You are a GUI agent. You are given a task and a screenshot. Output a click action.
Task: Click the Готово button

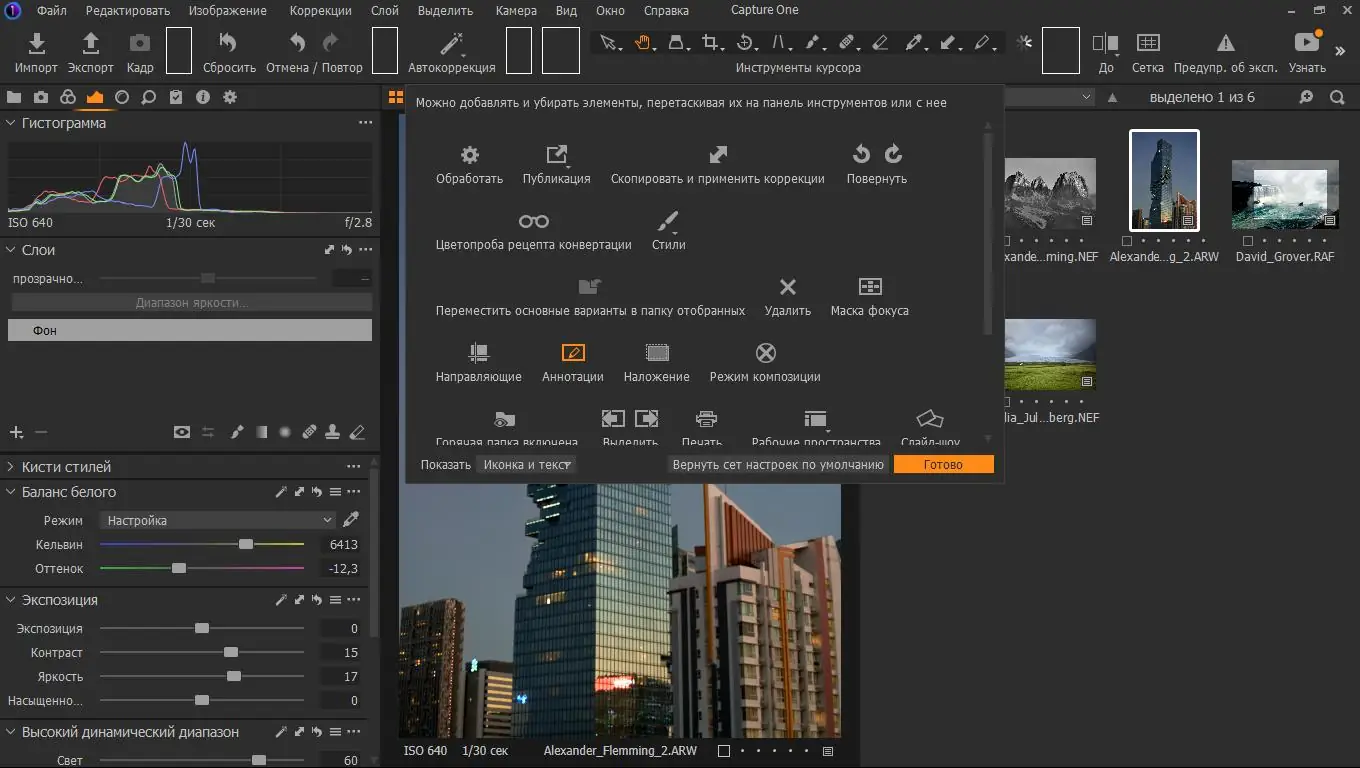pos(941,464)
